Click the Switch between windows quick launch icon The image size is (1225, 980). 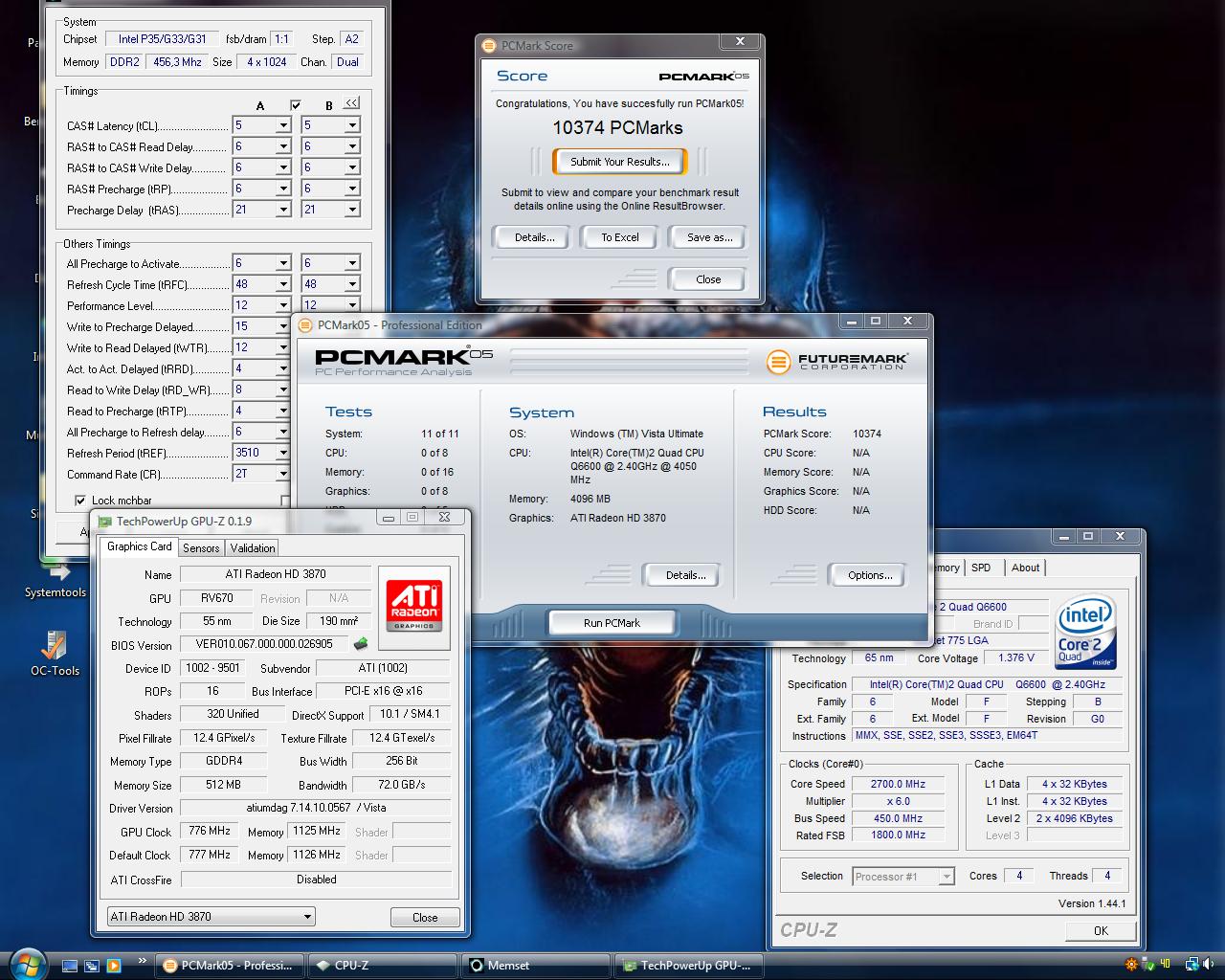click(x=92, y=966)
